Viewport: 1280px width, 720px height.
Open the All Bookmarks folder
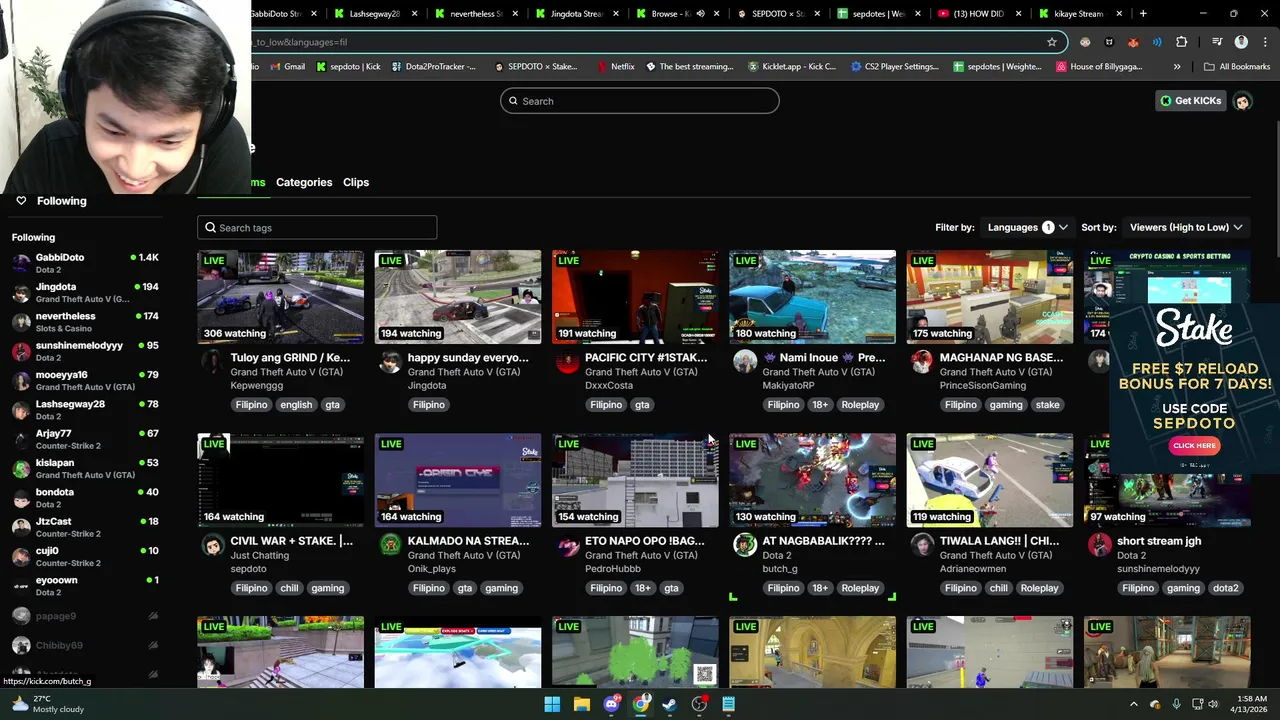[1237, 67]
